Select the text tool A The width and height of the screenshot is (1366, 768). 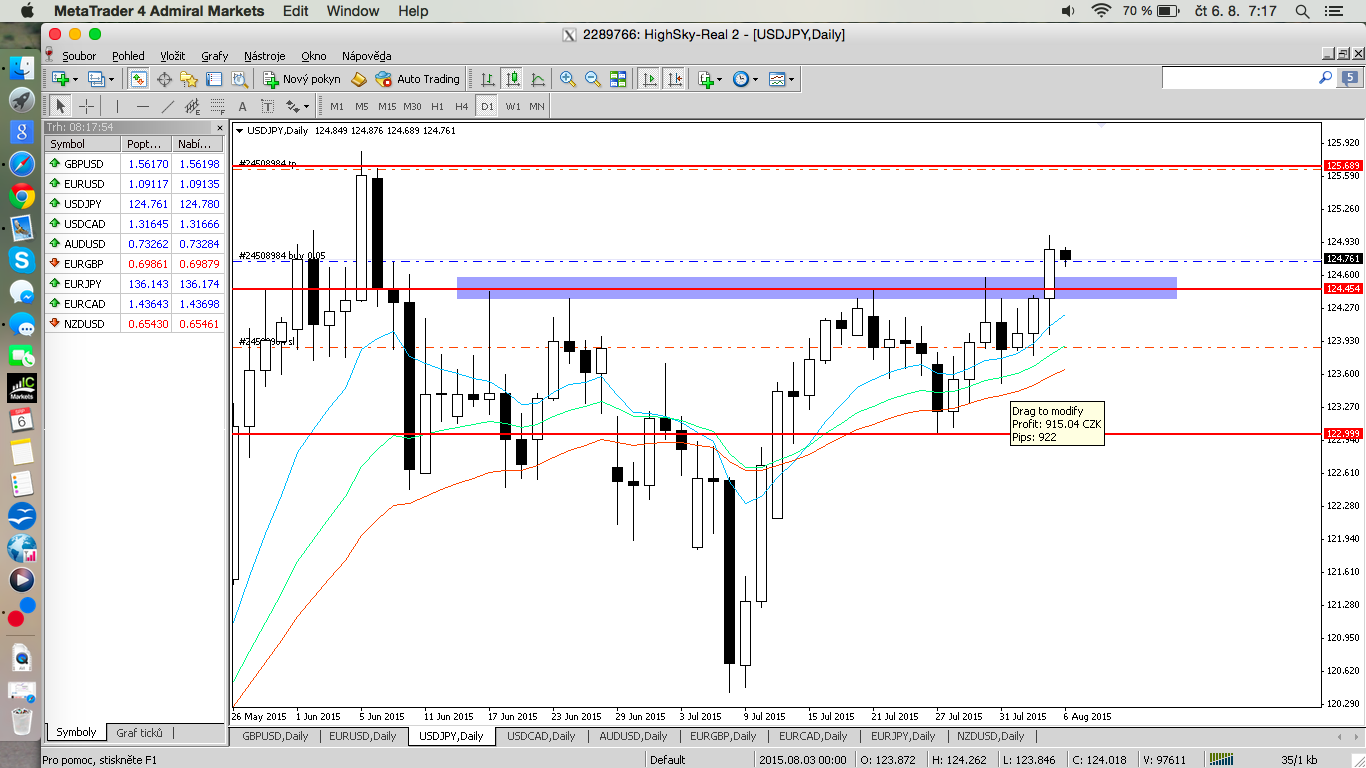click(x=242, y=106)
